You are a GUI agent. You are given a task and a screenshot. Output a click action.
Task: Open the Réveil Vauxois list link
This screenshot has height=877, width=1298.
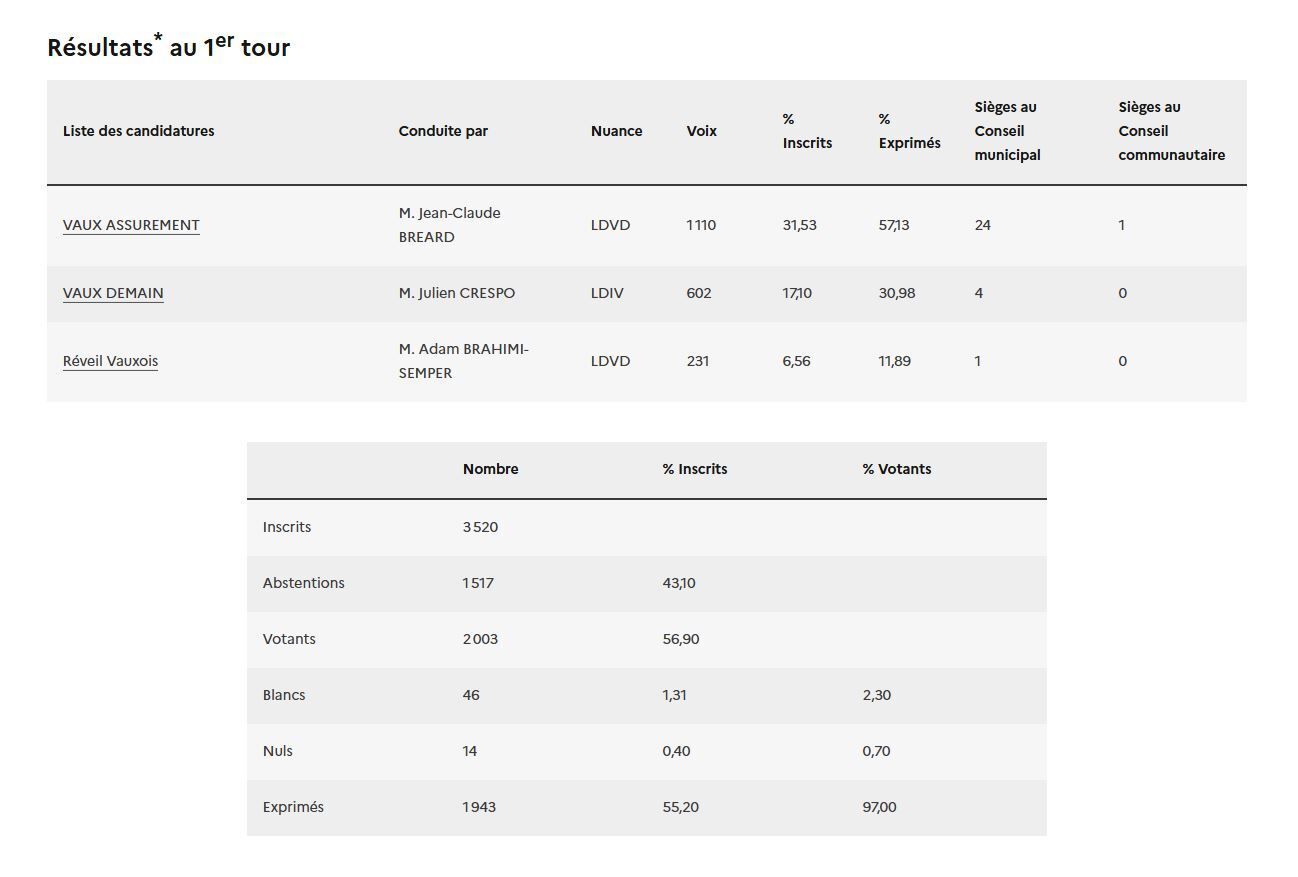tap(110, 361)
